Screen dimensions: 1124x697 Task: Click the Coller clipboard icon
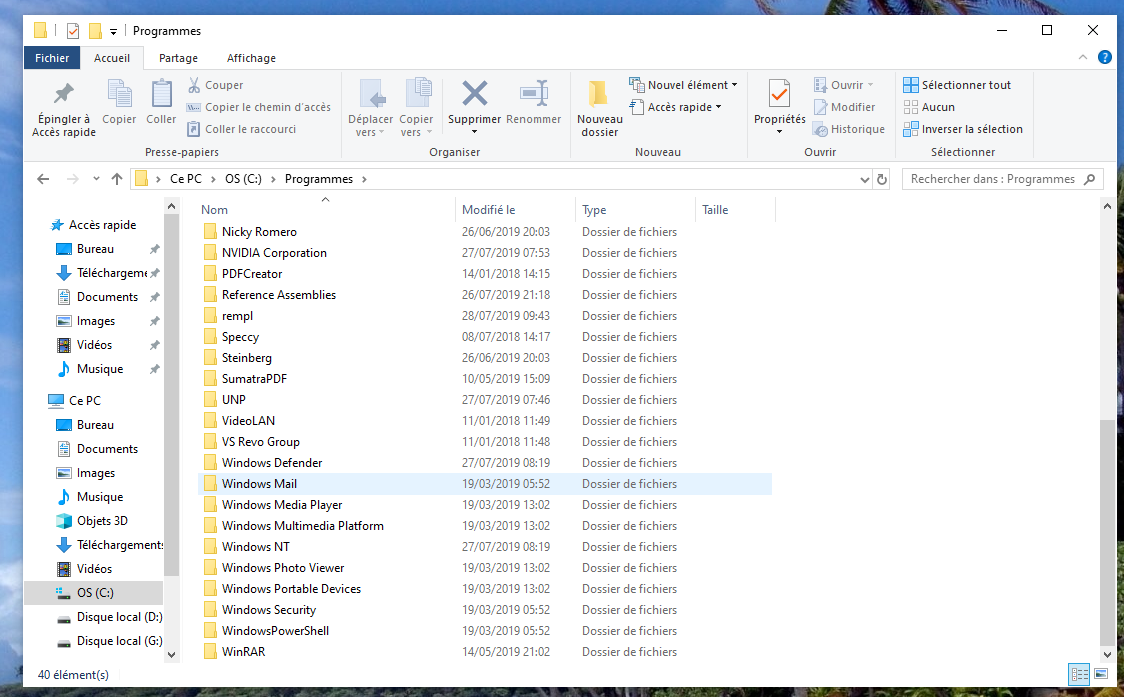click(161, 93)
